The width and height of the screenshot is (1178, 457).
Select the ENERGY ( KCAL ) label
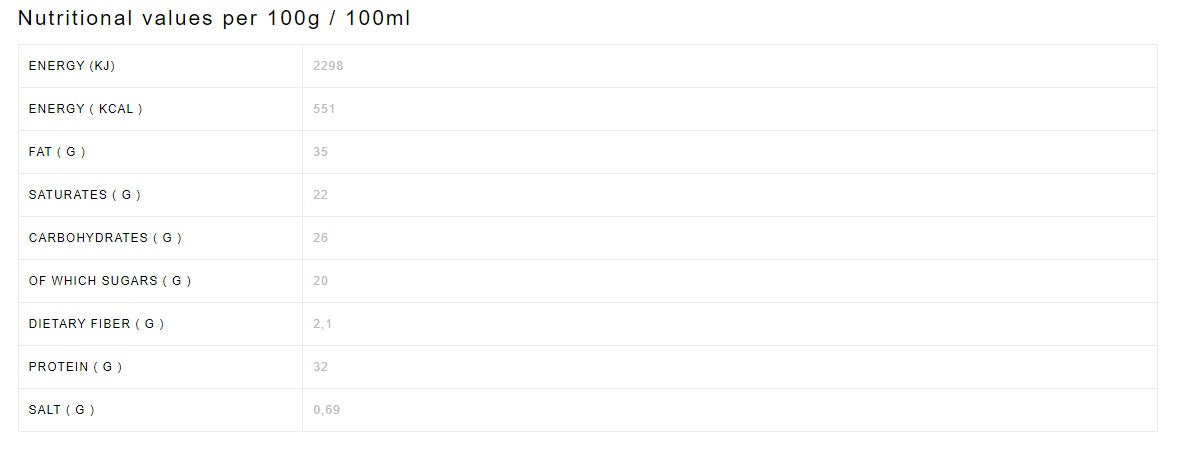[86, 109]
